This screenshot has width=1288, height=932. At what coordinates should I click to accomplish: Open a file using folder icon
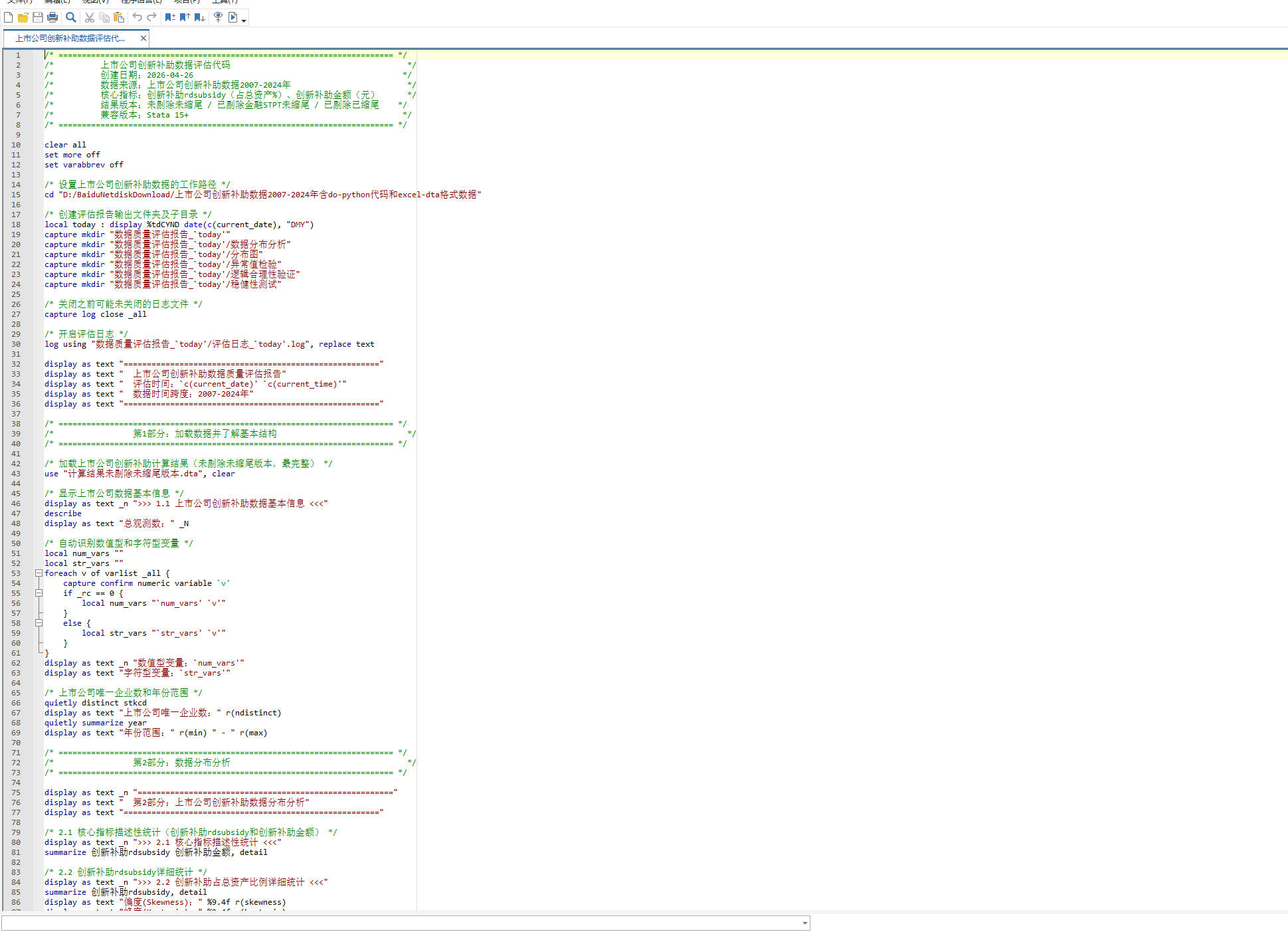point(23,17)
